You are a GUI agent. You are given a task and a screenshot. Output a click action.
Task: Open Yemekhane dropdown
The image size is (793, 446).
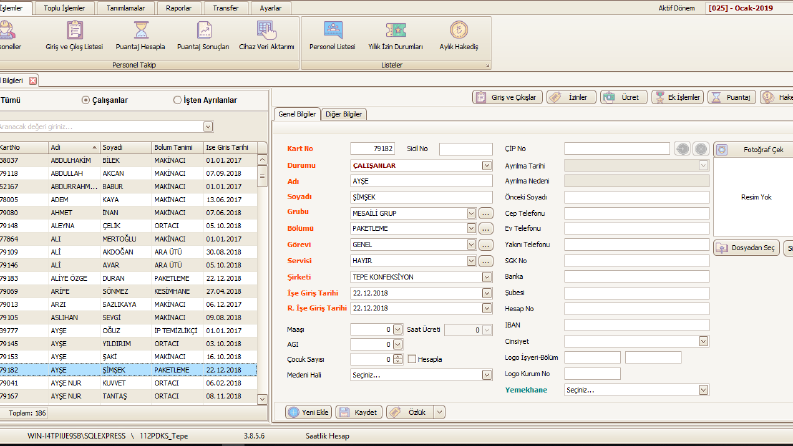pyautogui.click(x=703, y=390)
